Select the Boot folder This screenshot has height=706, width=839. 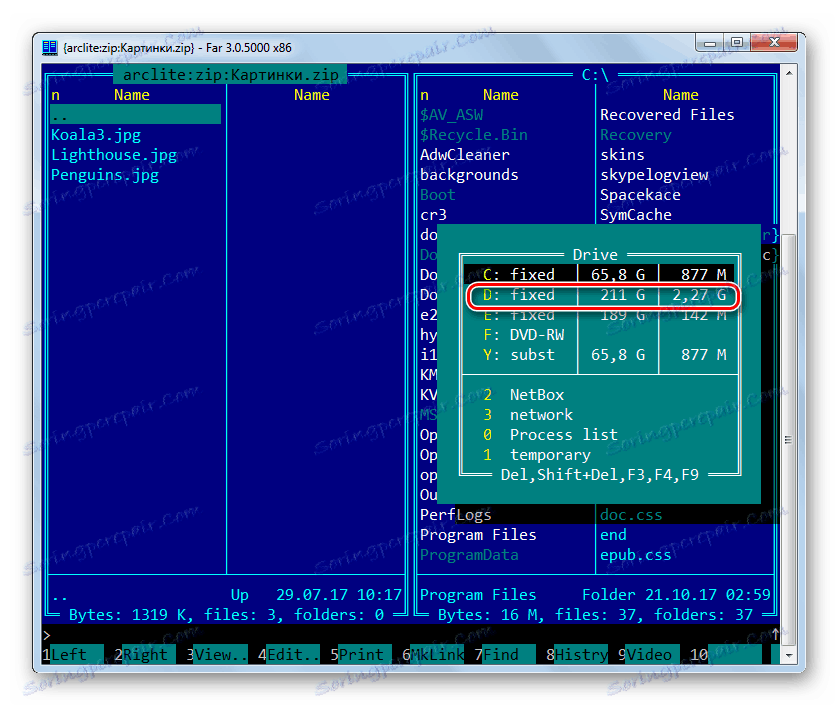point(438,195)
